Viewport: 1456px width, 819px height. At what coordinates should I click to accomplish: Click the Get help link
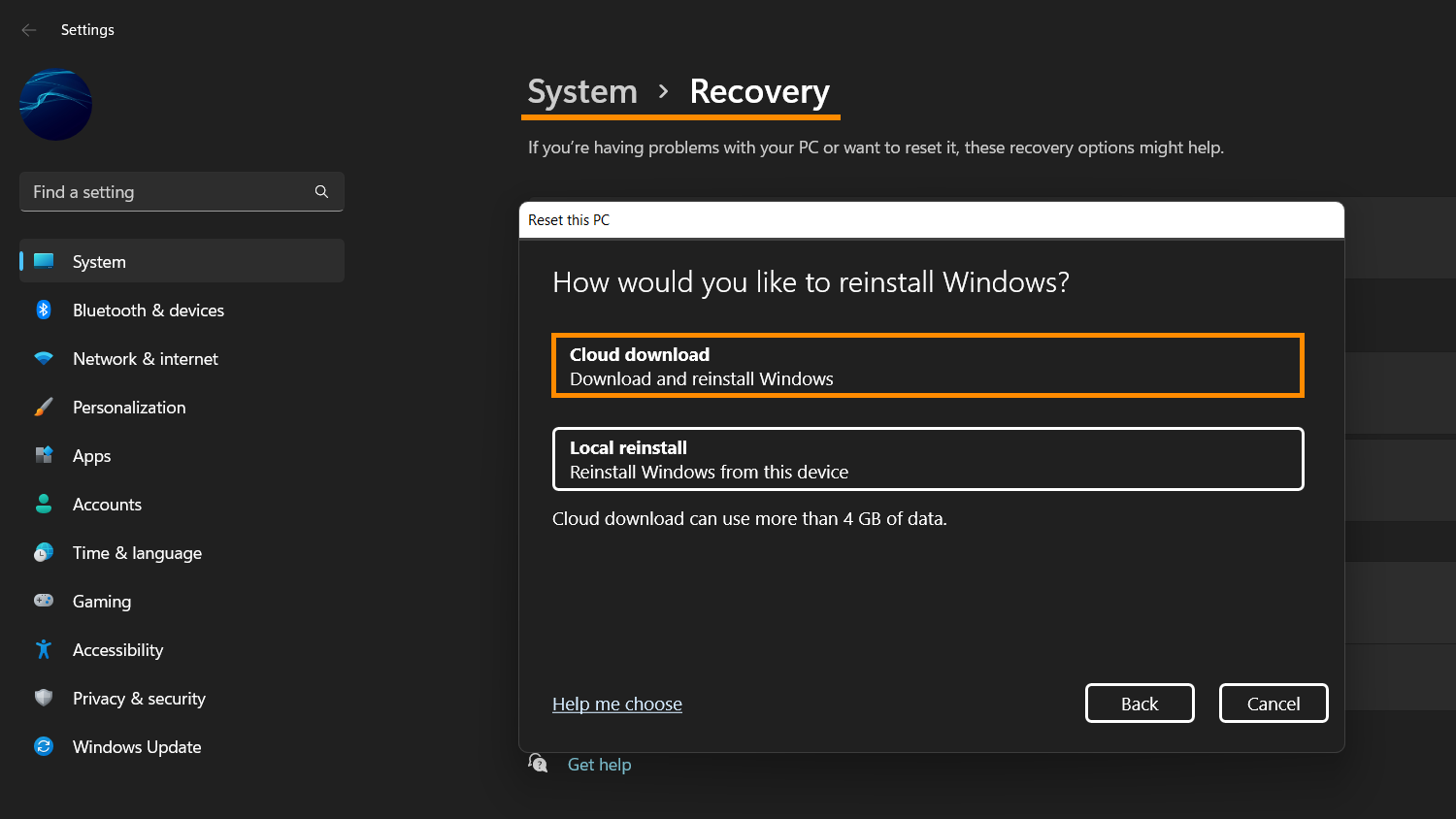[600, 765]
